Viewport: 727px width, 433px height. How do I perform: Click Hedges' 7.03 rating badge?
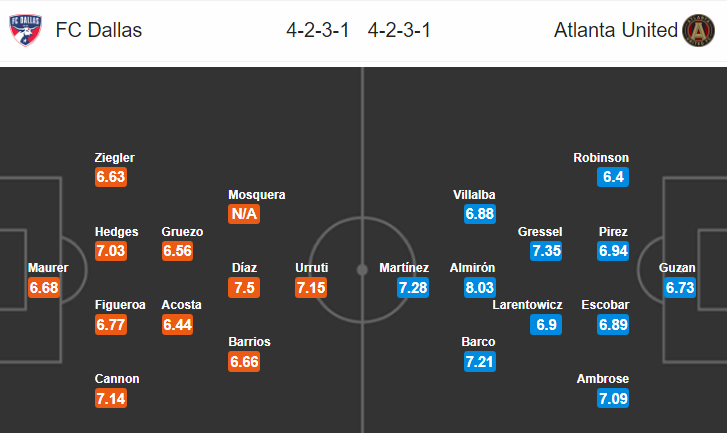[x=111, y=251]
